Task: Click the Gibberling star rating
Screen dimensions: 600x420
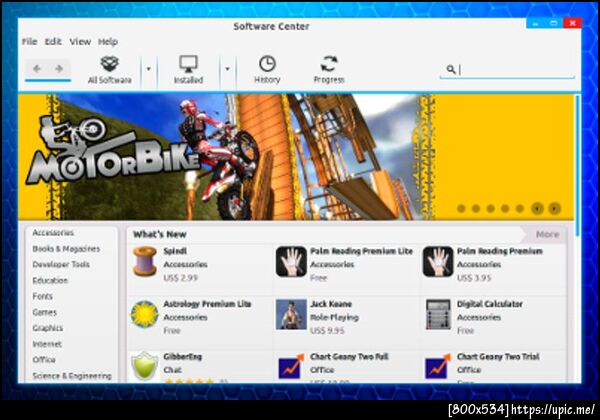Action: [x=189, y=381]
